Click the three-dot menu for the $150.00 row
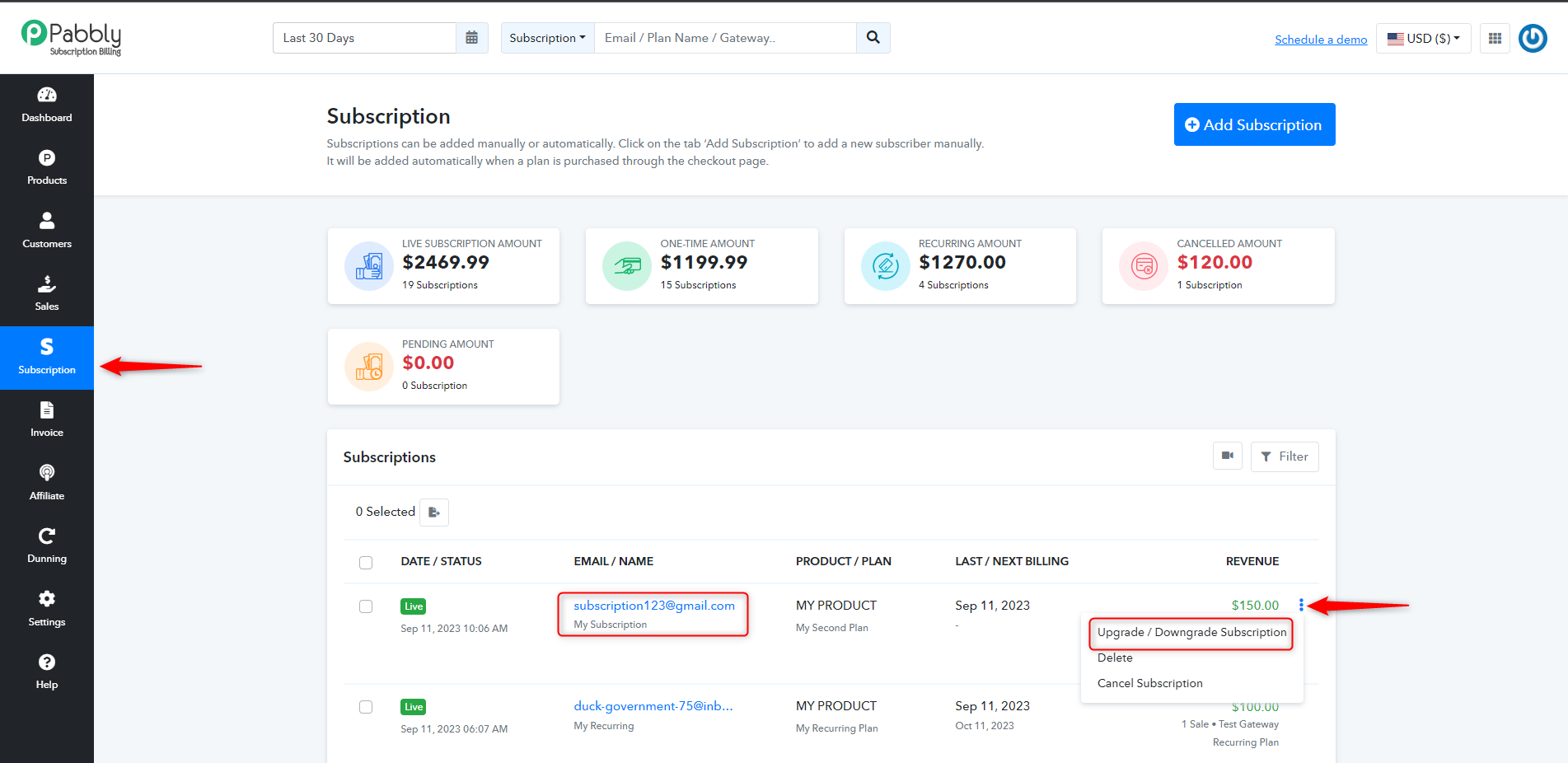Screen dimensions: 1568x763 [x=1301, y=605]
